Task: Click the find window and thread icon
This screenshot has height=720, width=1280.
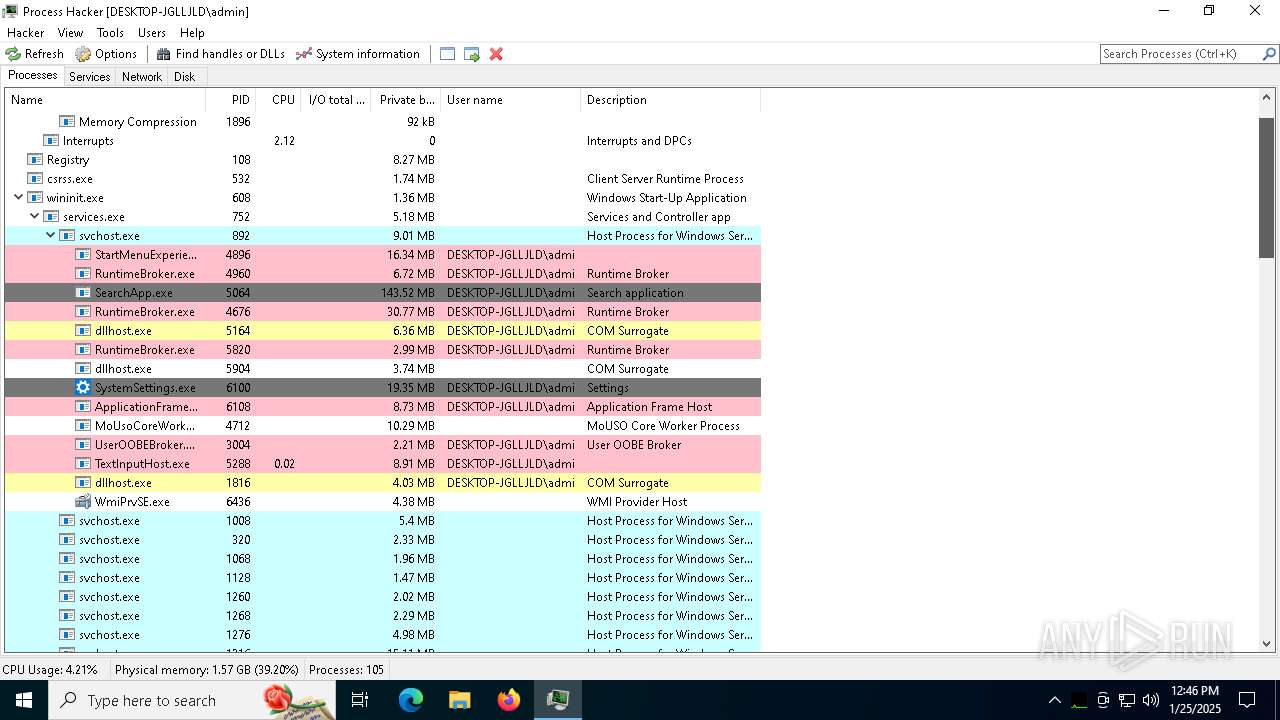Action: point(471,54)
